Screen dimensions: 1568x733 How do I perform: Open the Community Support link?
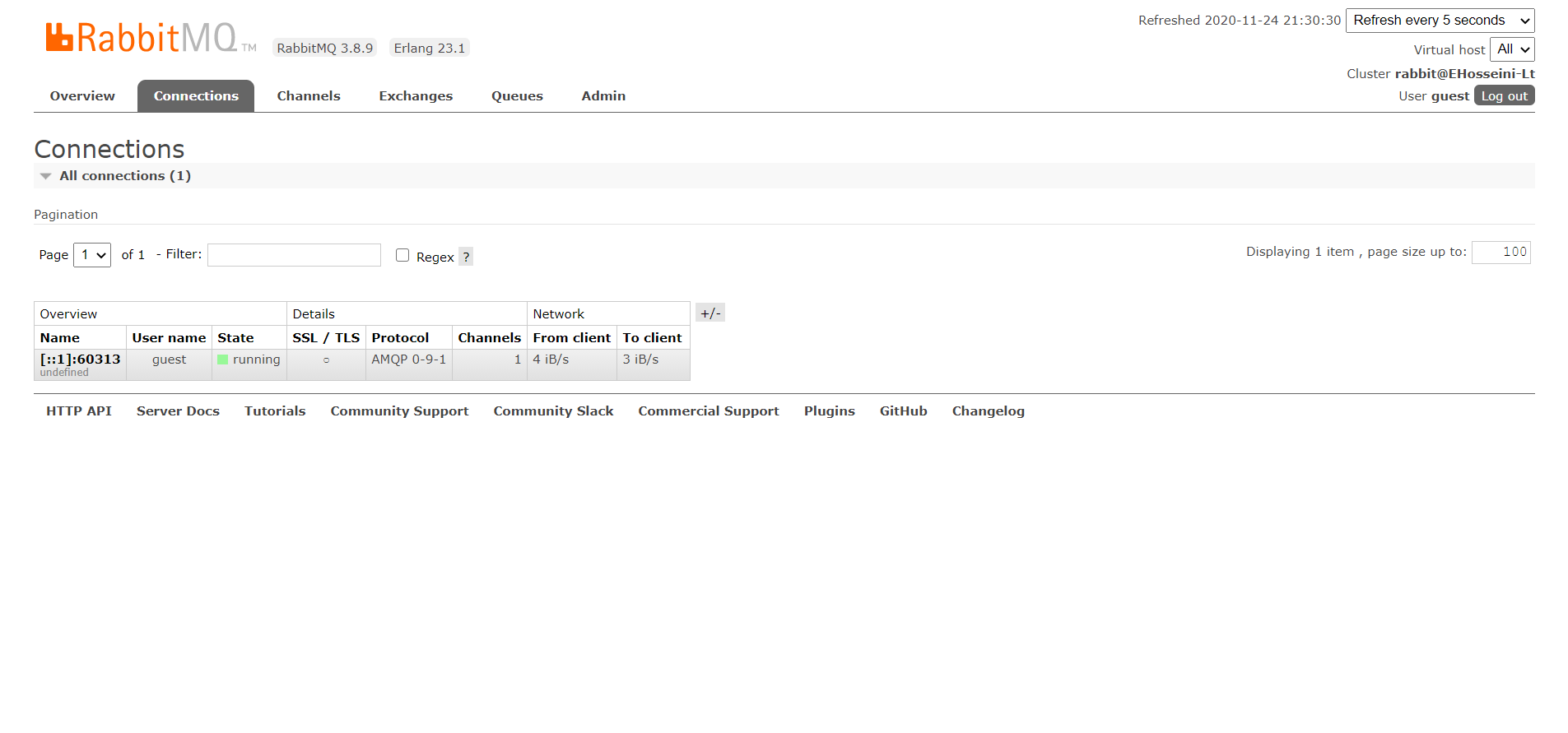pyautogui.click(x=399, y=411)
